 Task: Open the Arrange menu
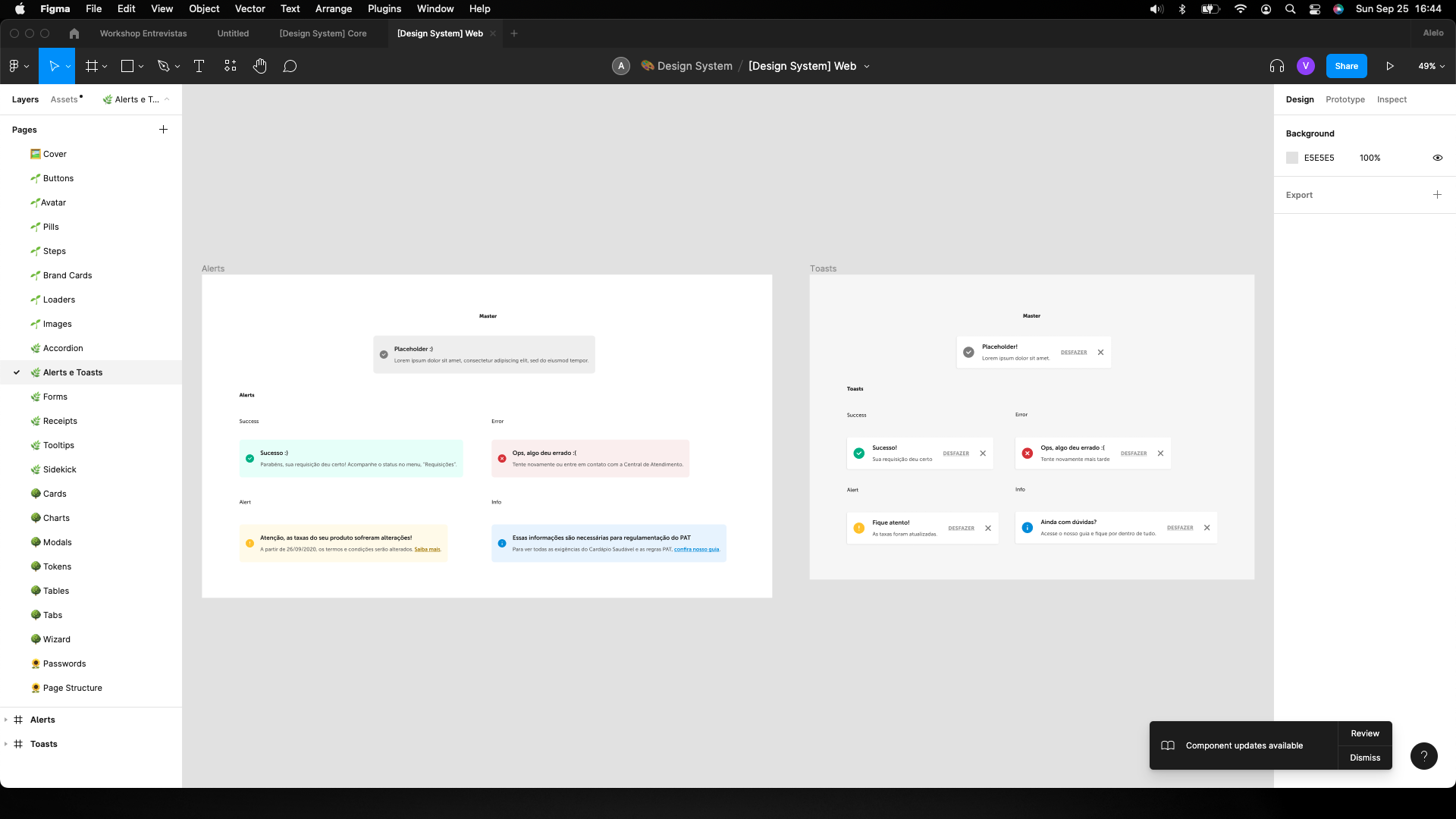pos(333,8)
